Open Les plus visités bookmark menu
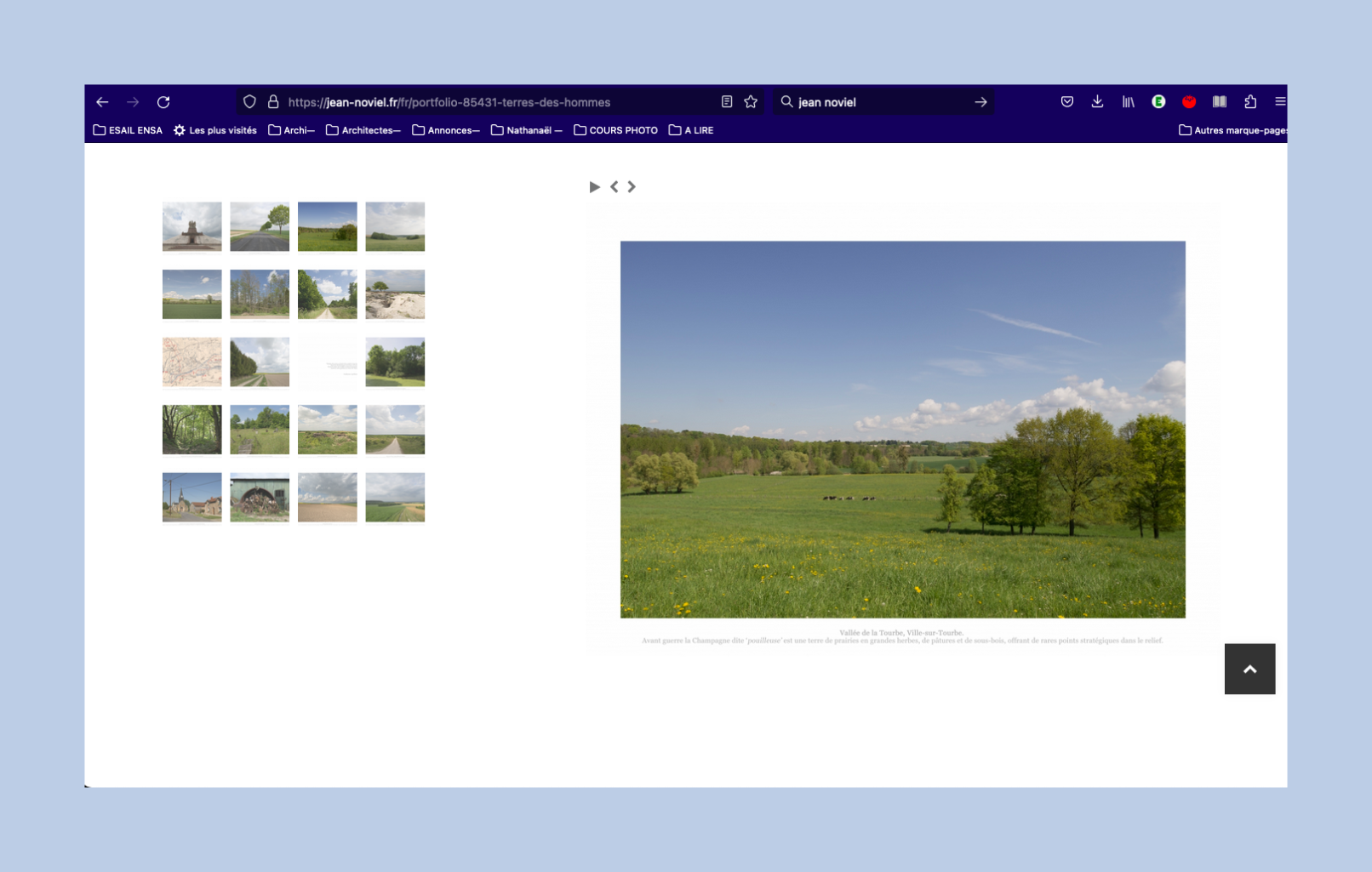Viewport: 1372px width, 872px height. click(215, 130)
